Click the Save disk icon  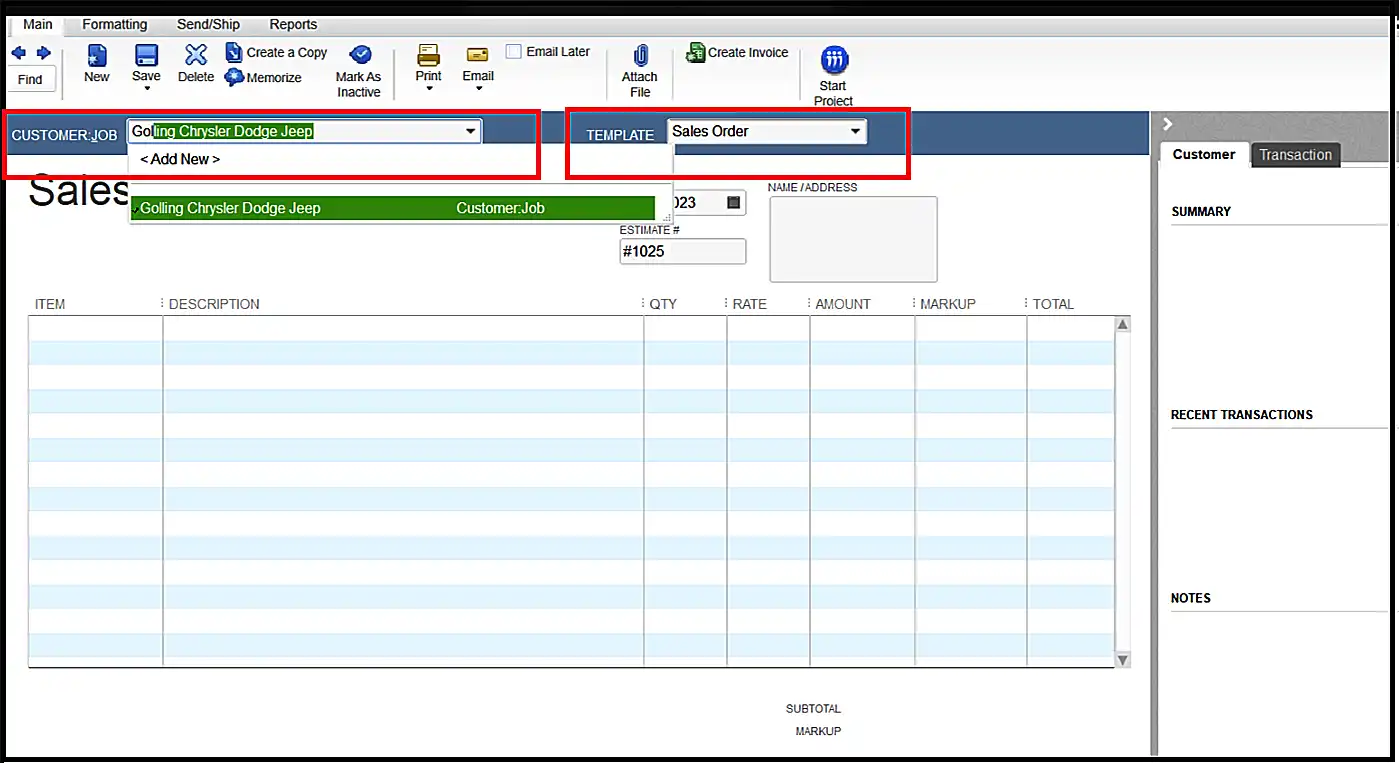click(x=146, y=56)
